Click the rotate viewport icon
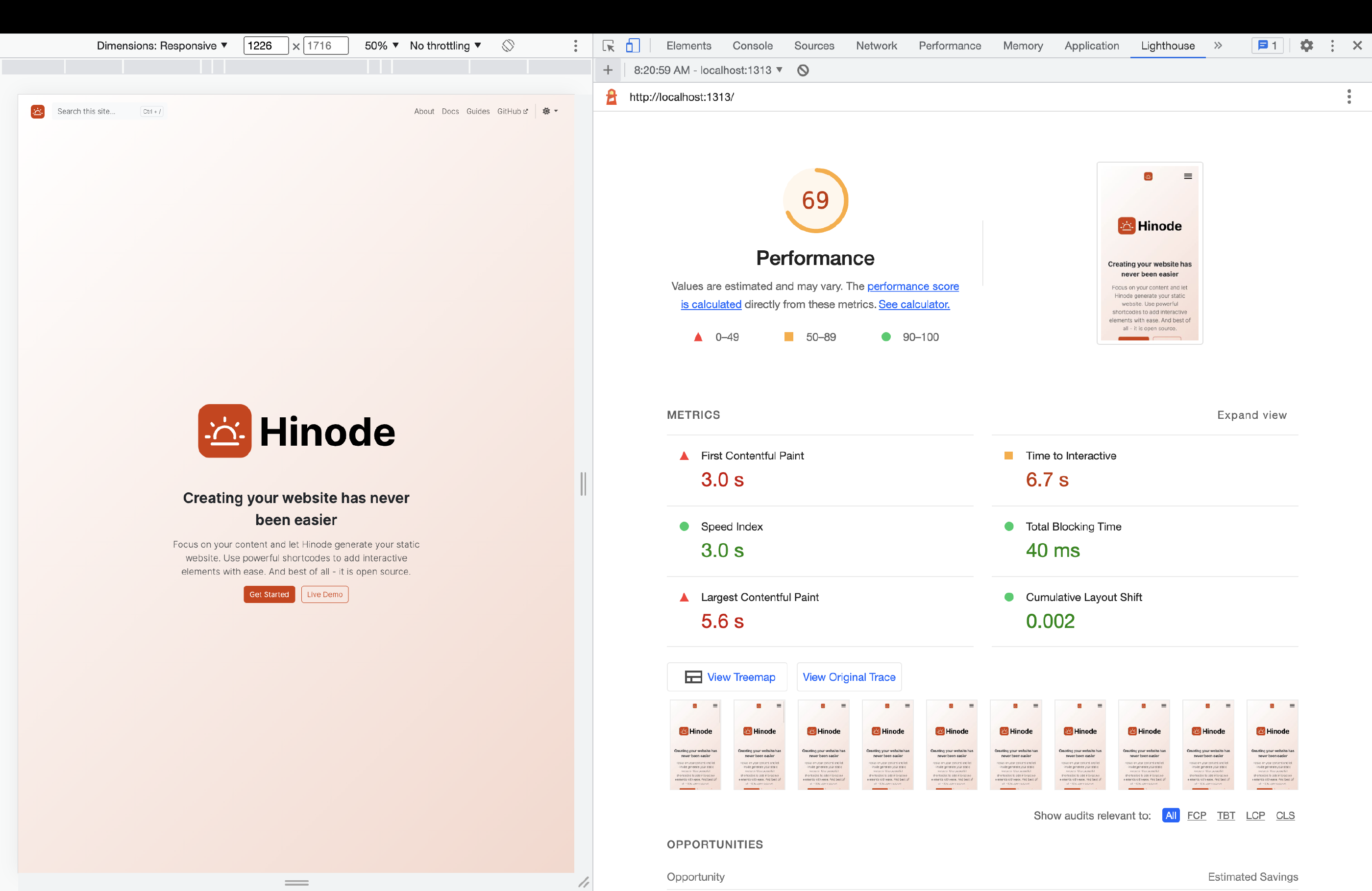 coord(508,46)
